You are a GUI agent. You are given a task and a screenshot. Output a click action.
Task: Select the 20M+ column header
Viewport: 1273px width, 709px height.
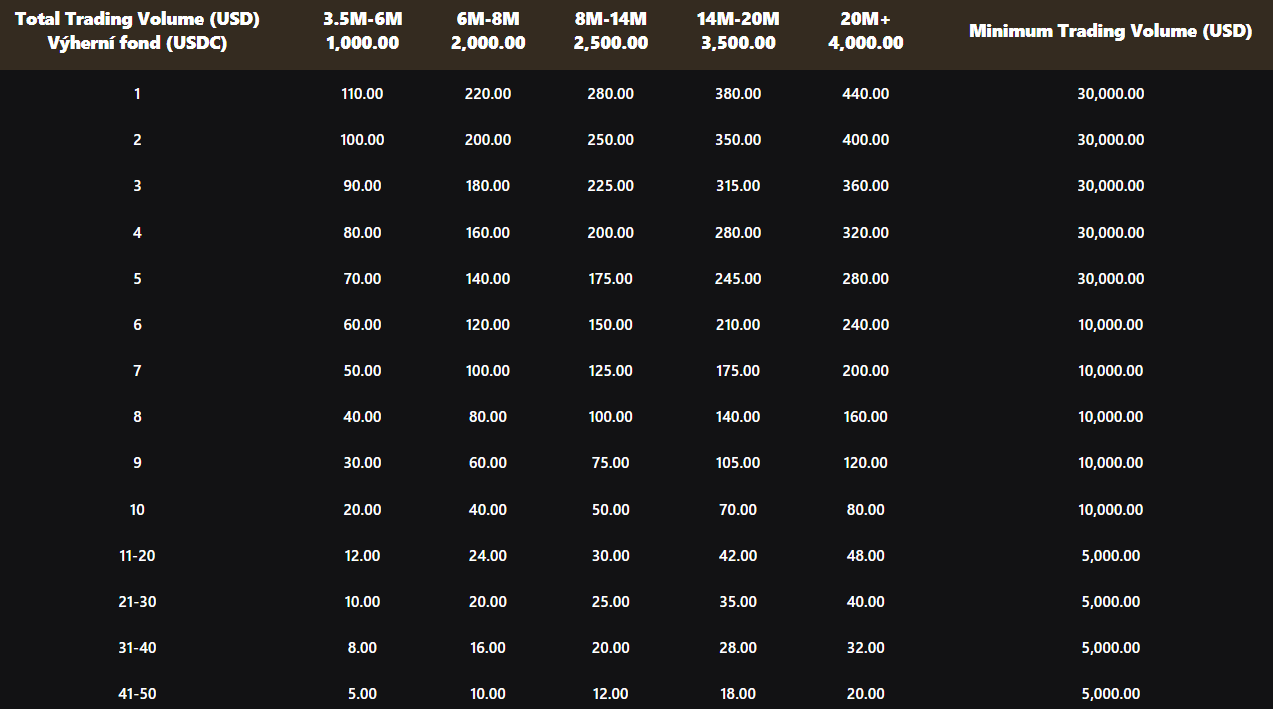point(865,20)
